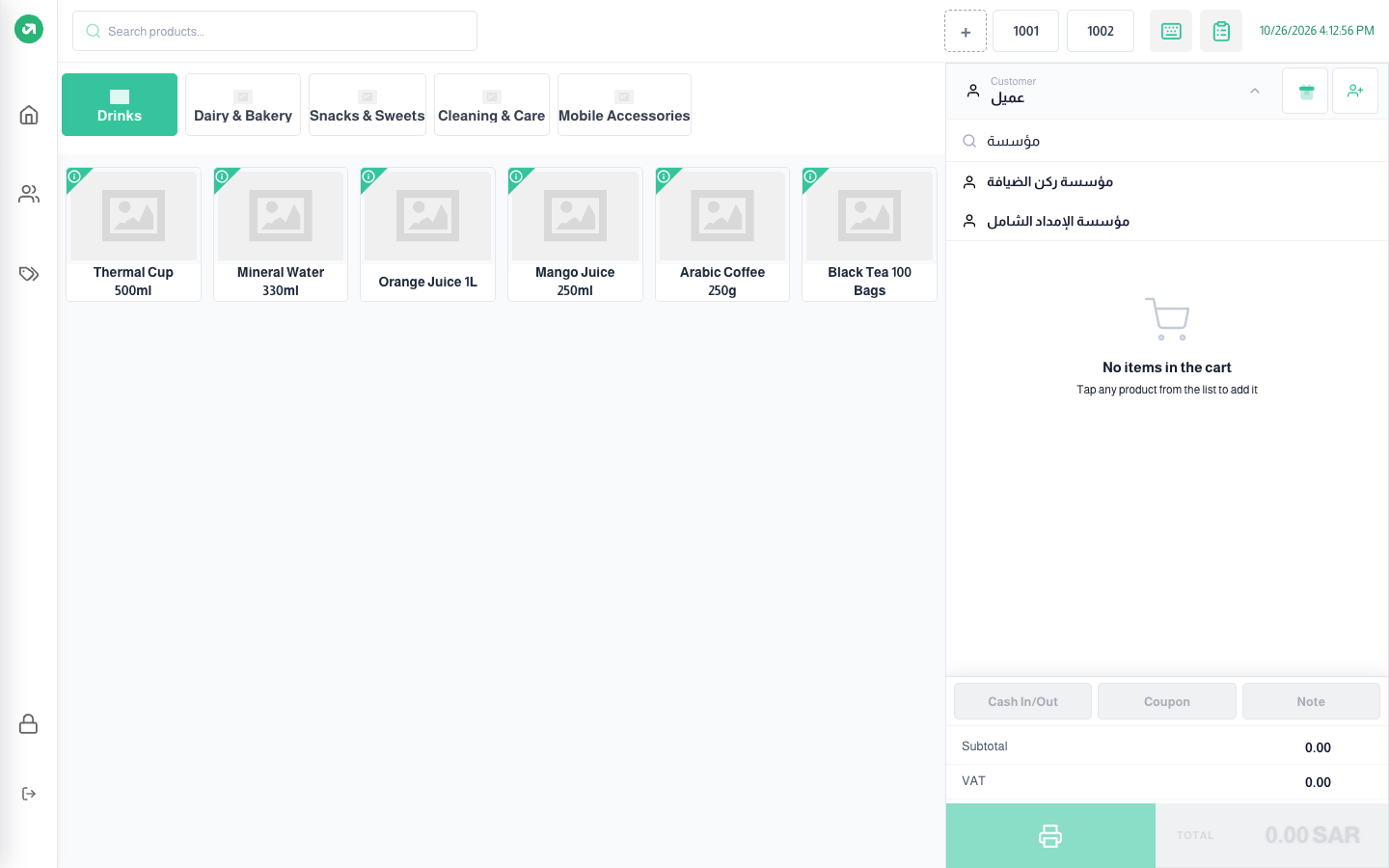
Task: Open the clipboard orders icon
Action: pos(1221,31)
